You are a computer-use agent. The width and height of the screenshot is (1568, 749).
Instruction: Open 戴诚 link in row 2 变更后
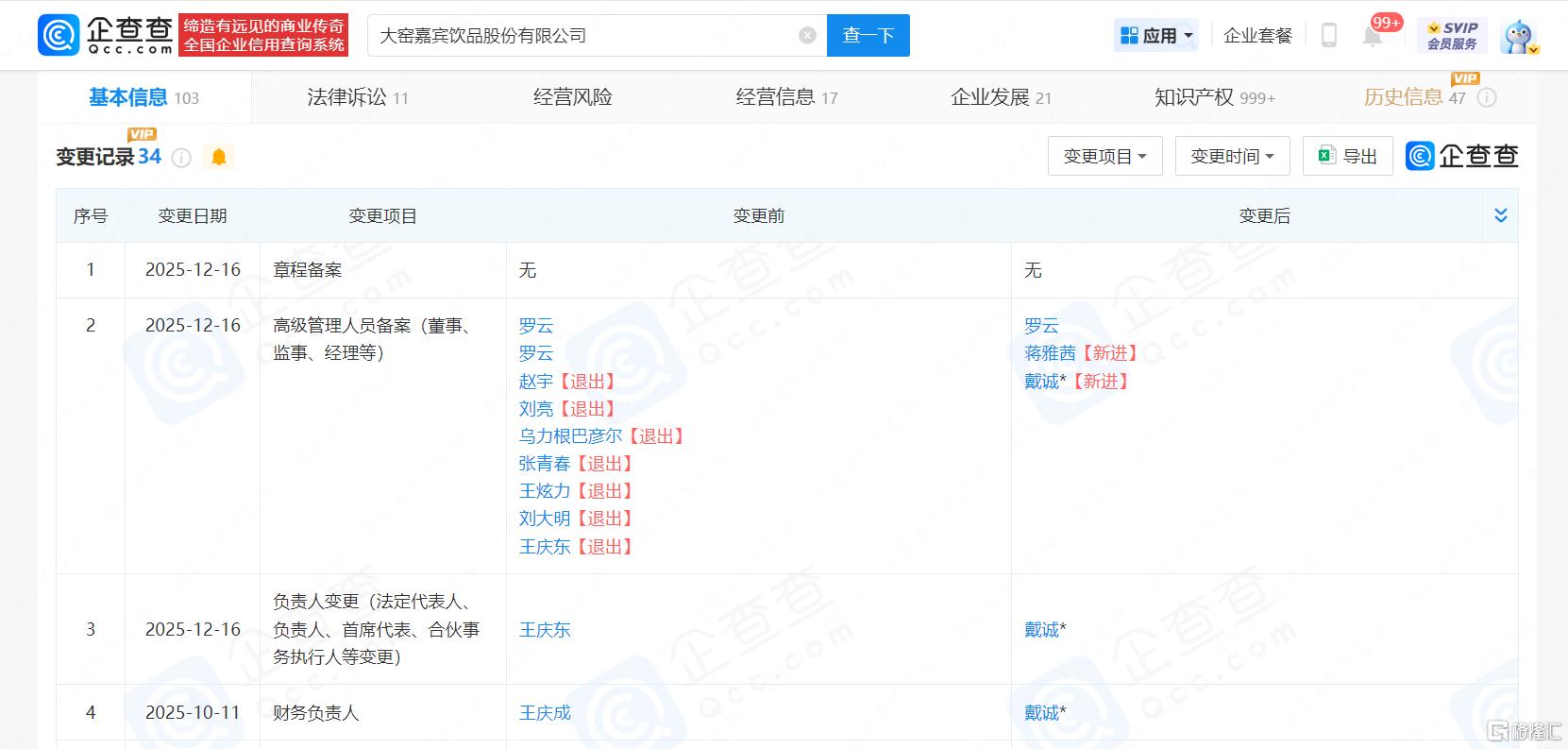point(1044,382)
